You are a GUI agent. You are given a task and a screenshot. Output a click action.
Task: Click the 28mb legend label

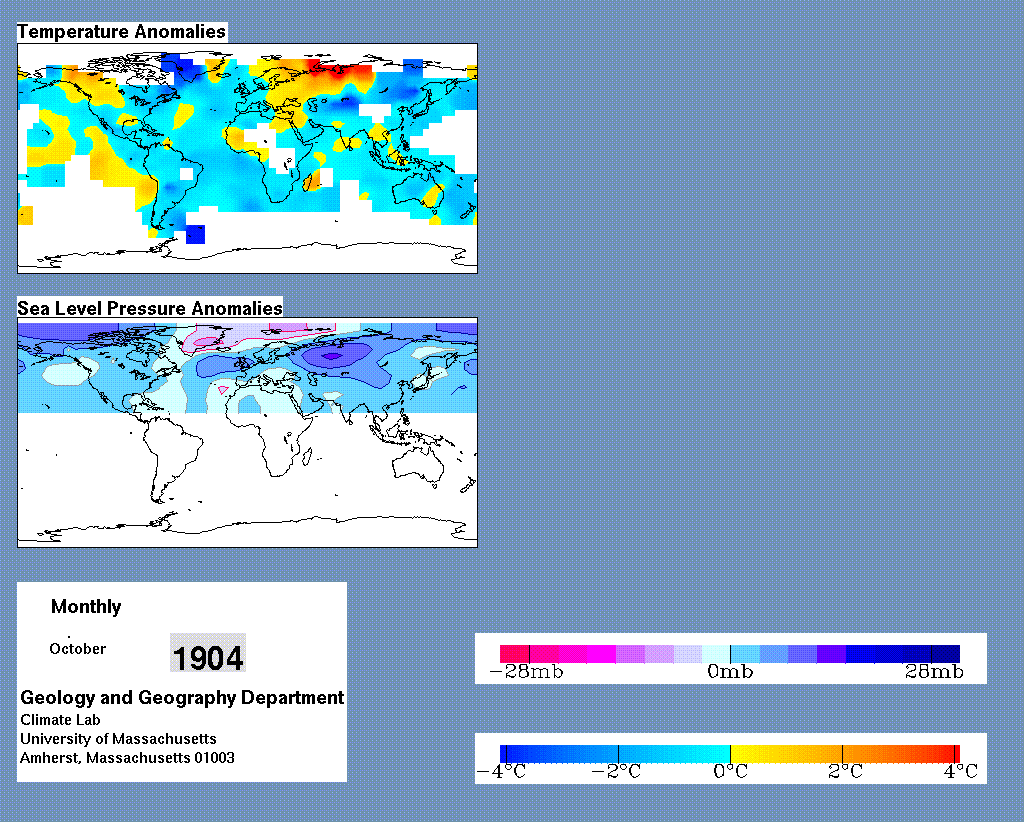coord(934,672)
